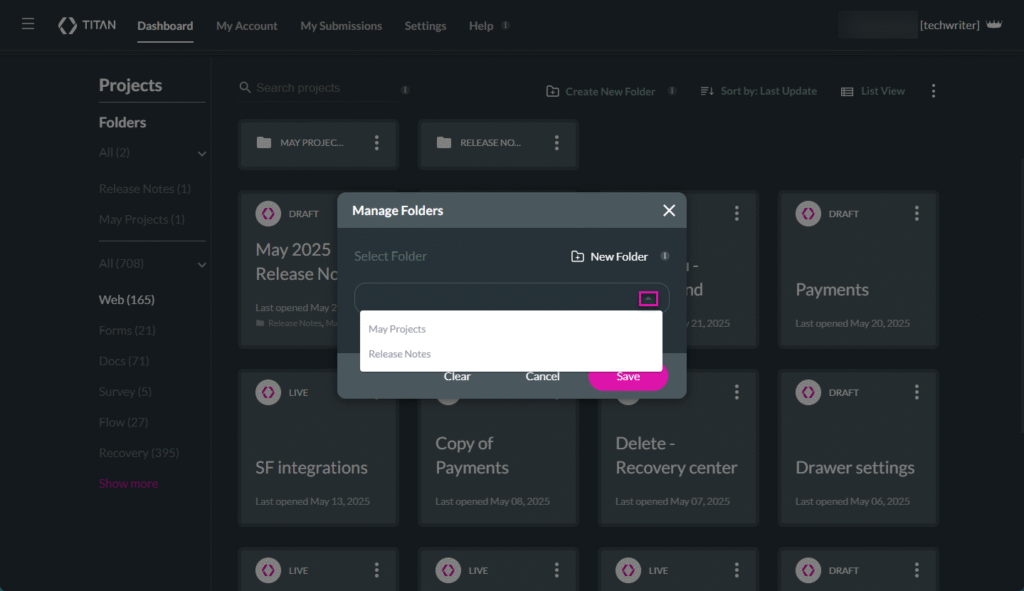This screenshot has height=591, width=1024.
Task: Click the Show more link in the sidebar
Action: [x=128, y=482]
